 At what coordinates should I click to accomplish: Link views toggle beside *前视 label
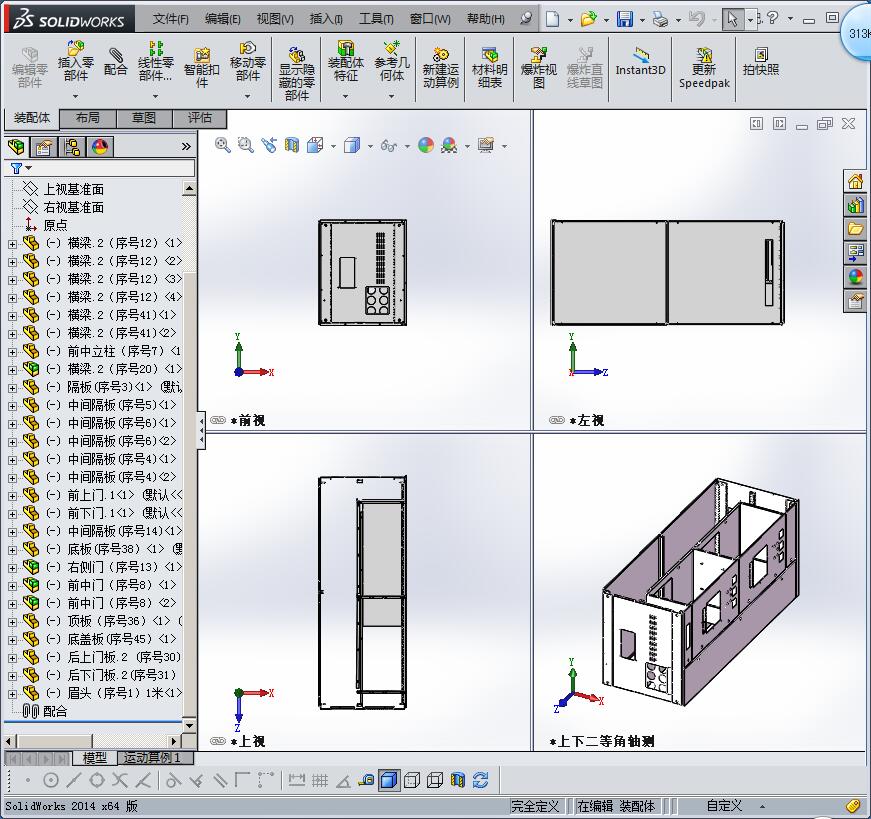pyautogui.click(x=218, y=420)
